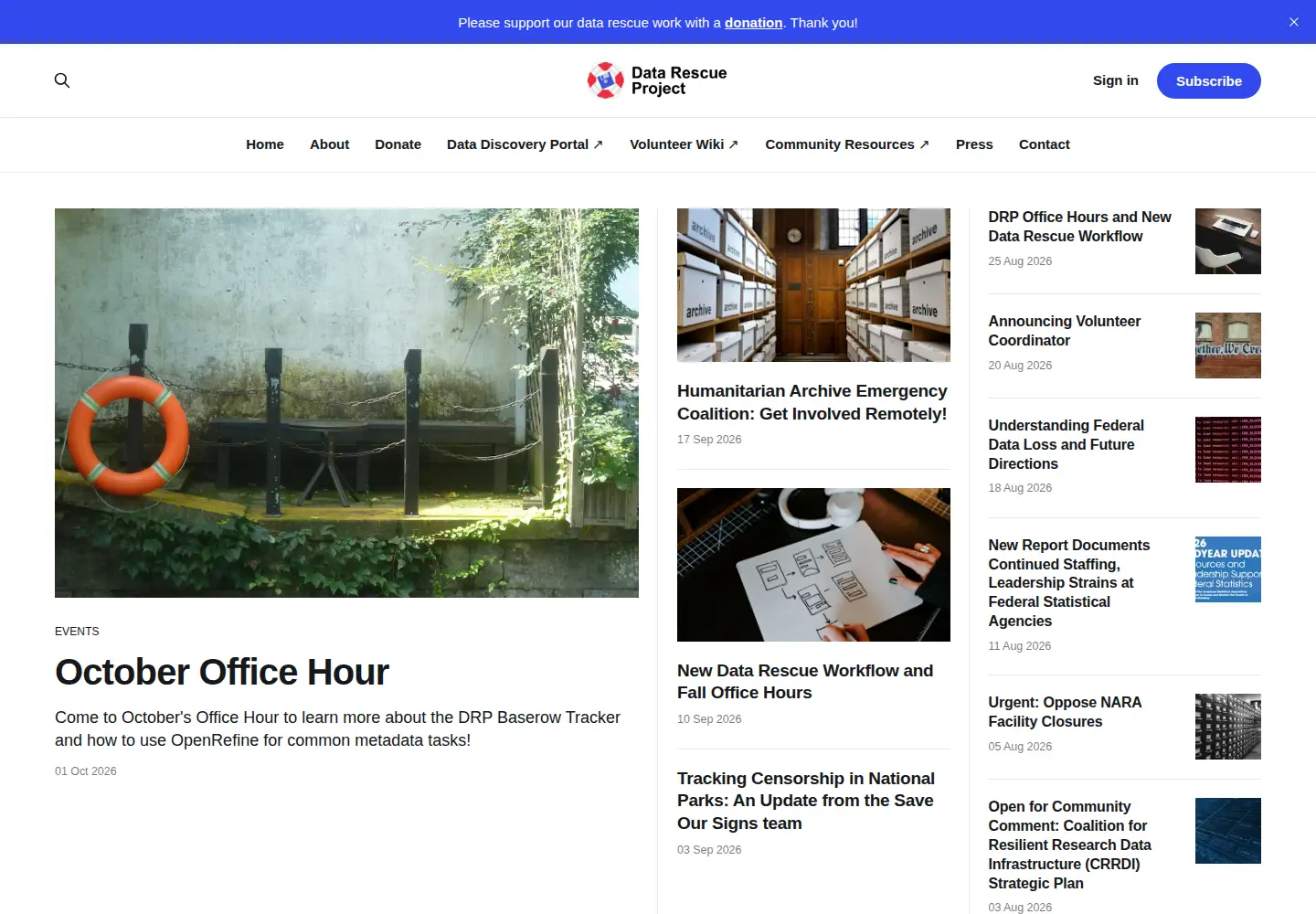Viewport: 1316px width, 914px height.
Task: Click the Subscribe button
Action: pyautogui.click(x=1208, y=80)
